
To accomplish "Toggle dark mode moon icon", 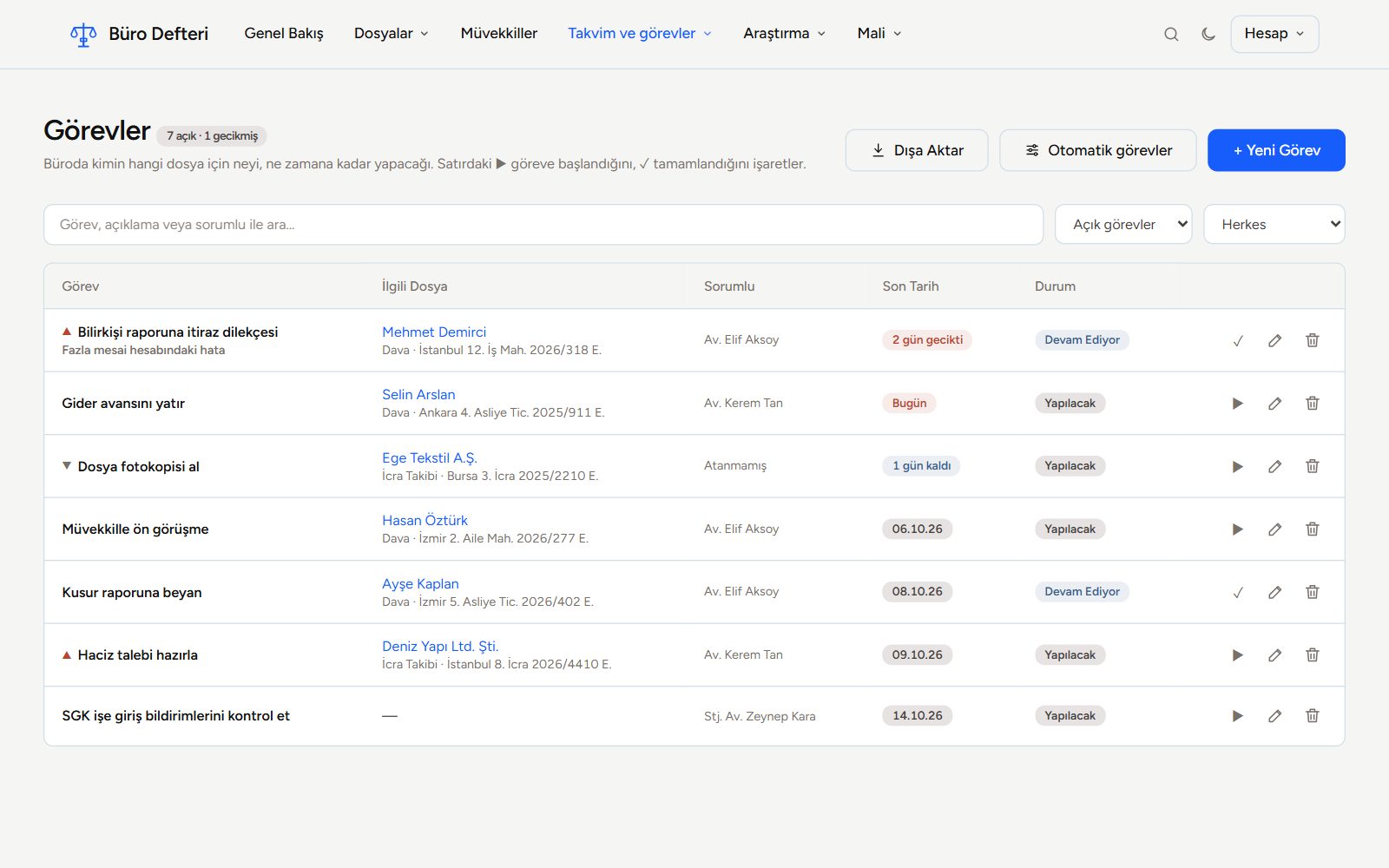I will point(1208,34).
